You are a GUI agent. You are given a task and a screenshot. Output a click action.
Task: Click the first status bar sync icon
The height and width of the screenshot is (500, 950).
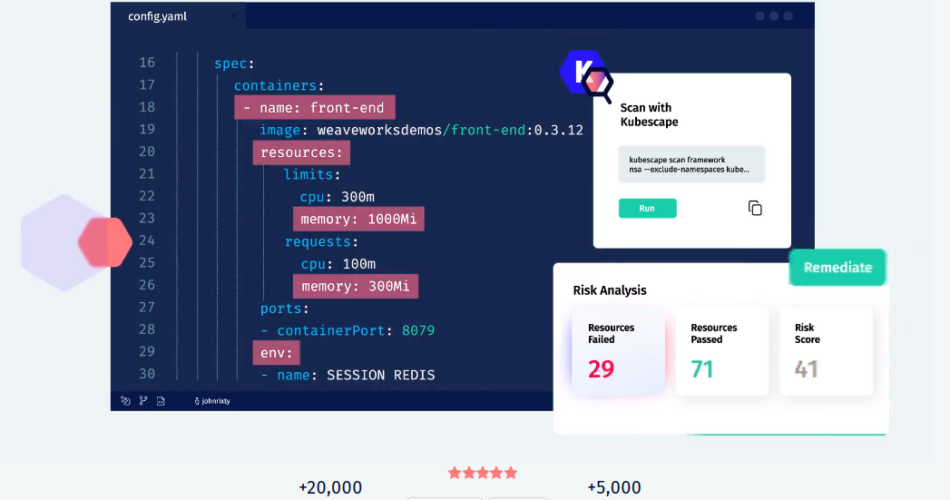[x=125, y=400]
